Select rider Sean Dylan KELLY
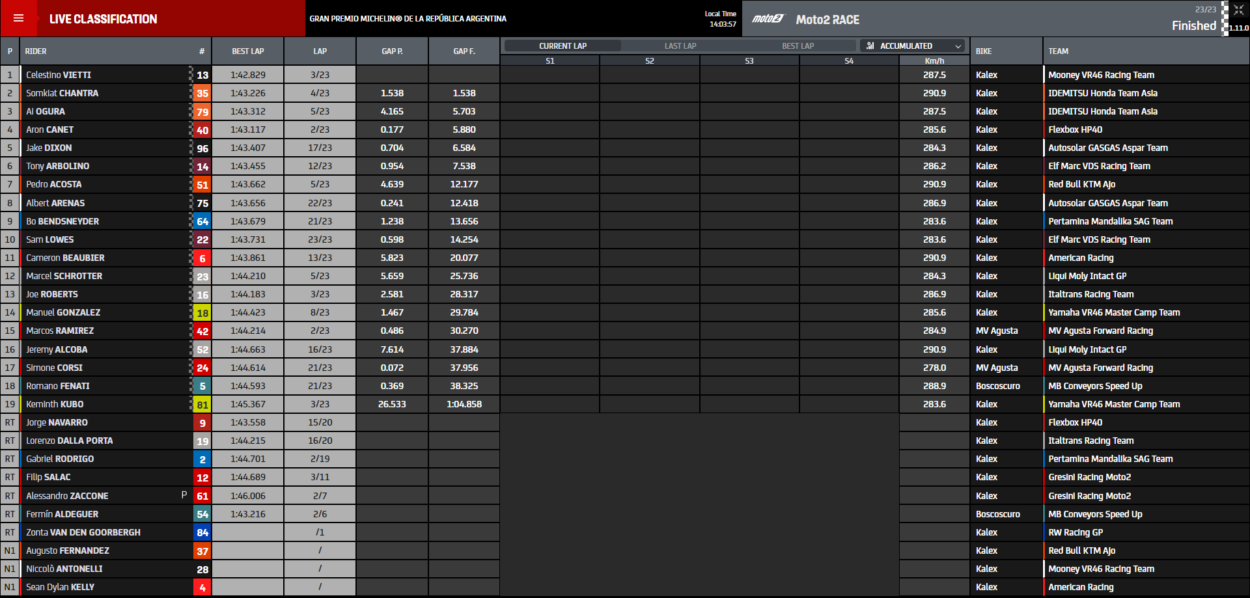The width and height of the screenshot is (1250, 598). (x=60, y=587)
